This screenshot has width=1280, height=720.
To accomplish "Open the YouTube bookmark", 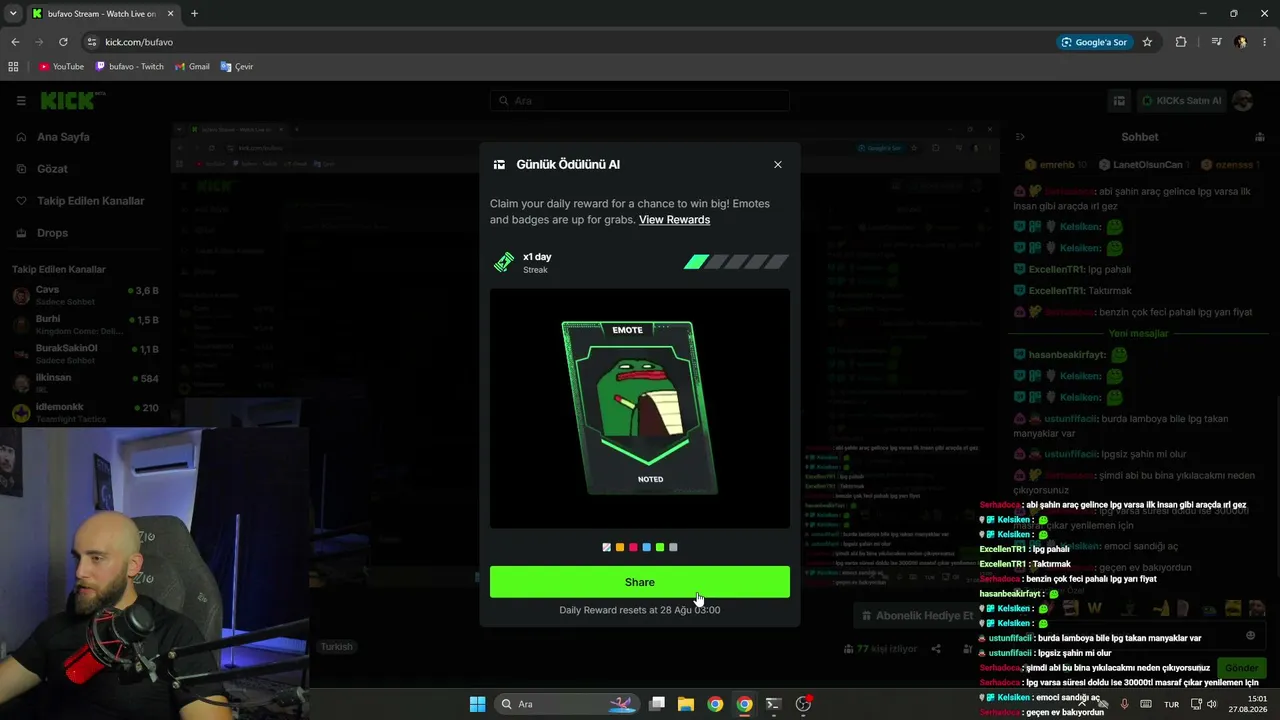I will (x=61, y=67).
